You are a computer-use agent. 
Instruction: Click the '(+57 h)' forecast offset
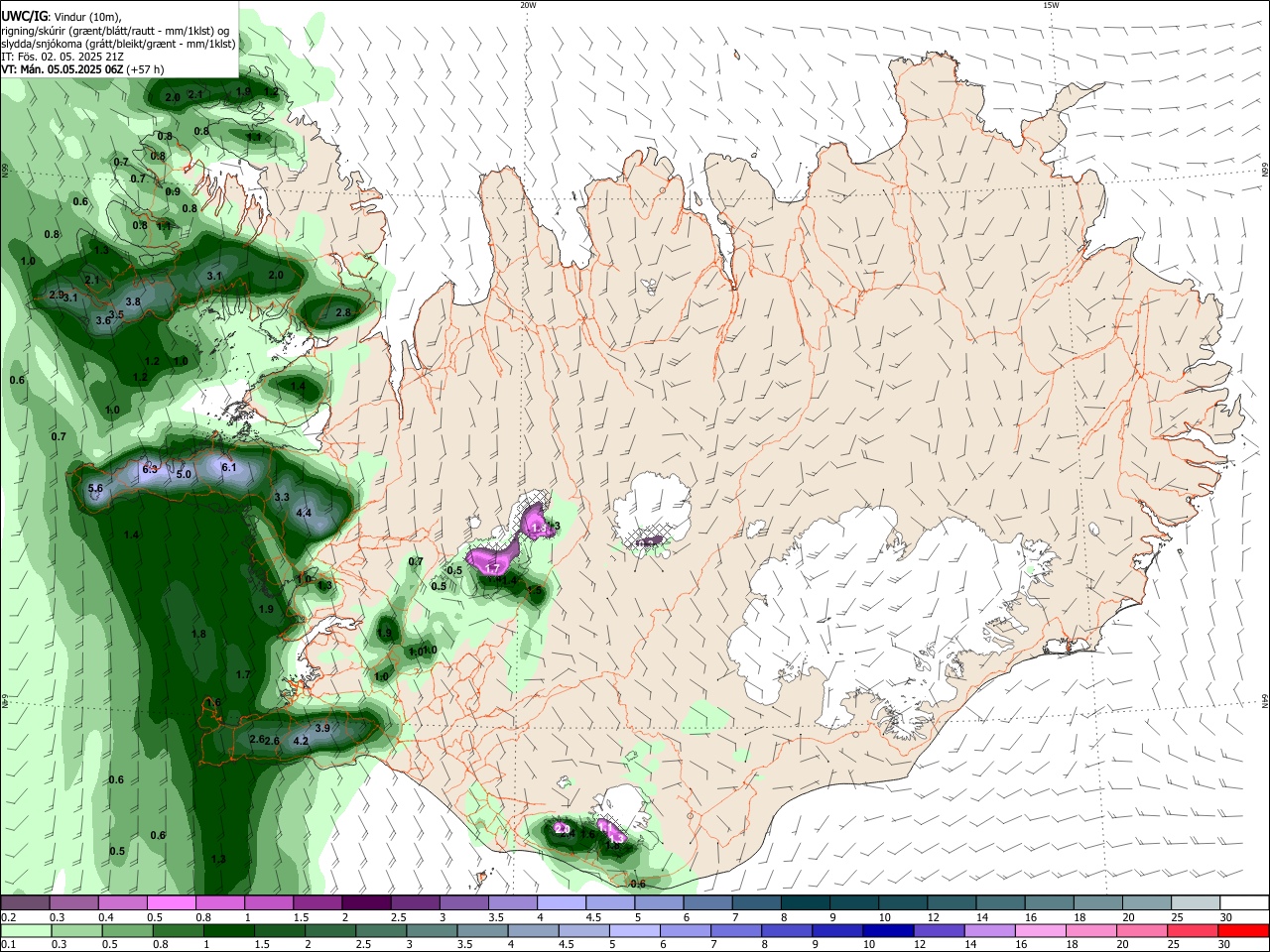145,69
